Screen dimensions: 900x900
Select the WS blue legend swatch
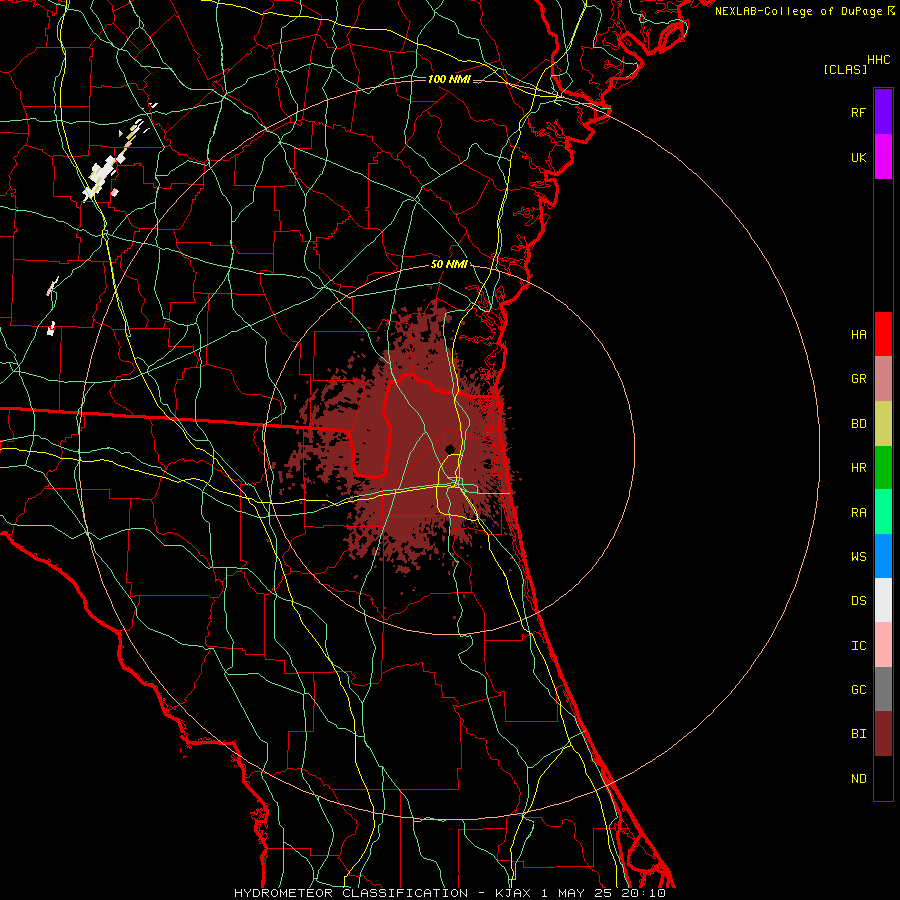[883, 556]
